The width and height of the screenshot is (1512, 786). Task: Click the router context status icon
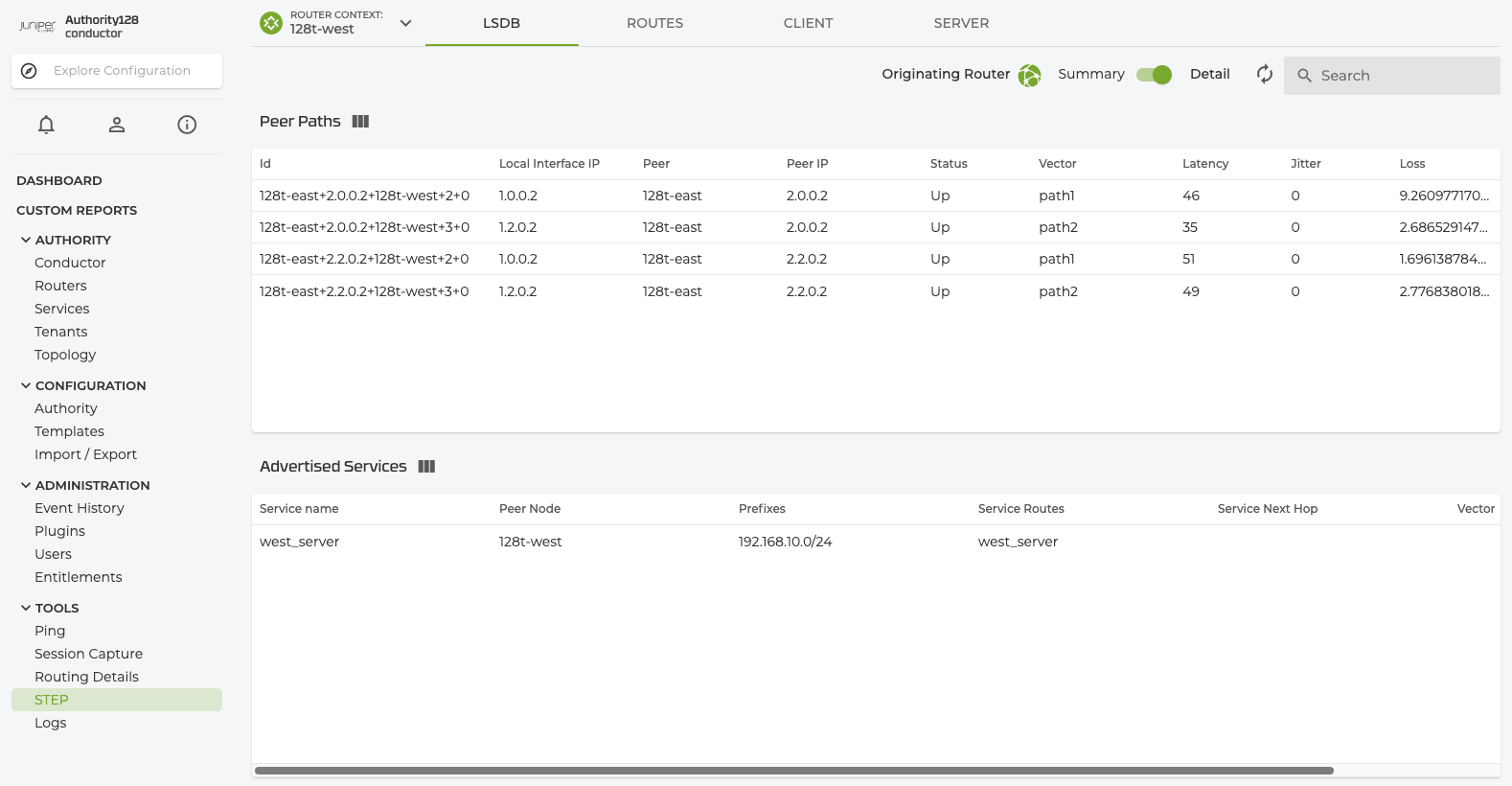pos(271,23)
